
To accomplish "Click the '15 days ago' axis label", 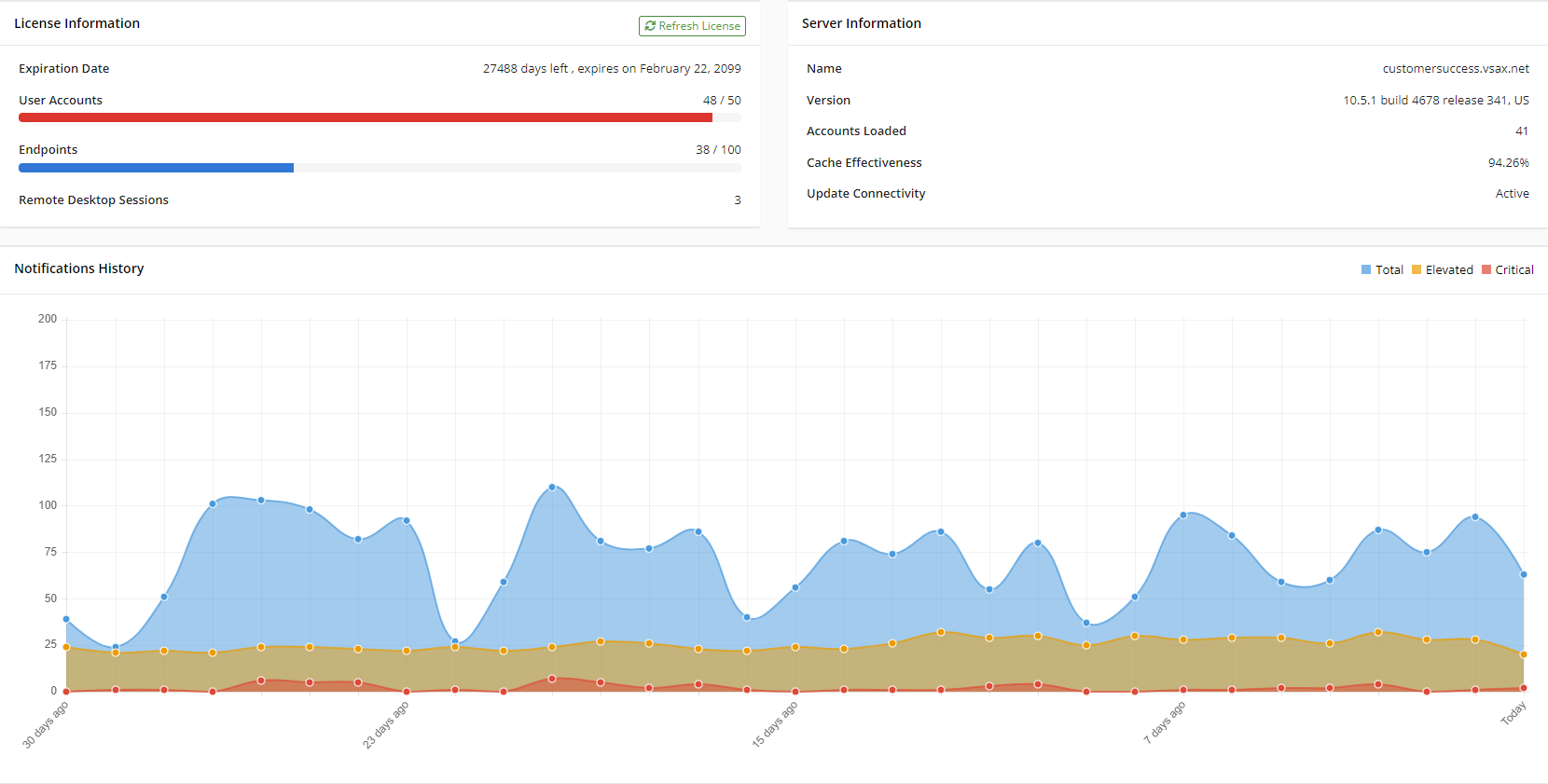I will pos(775,724).
